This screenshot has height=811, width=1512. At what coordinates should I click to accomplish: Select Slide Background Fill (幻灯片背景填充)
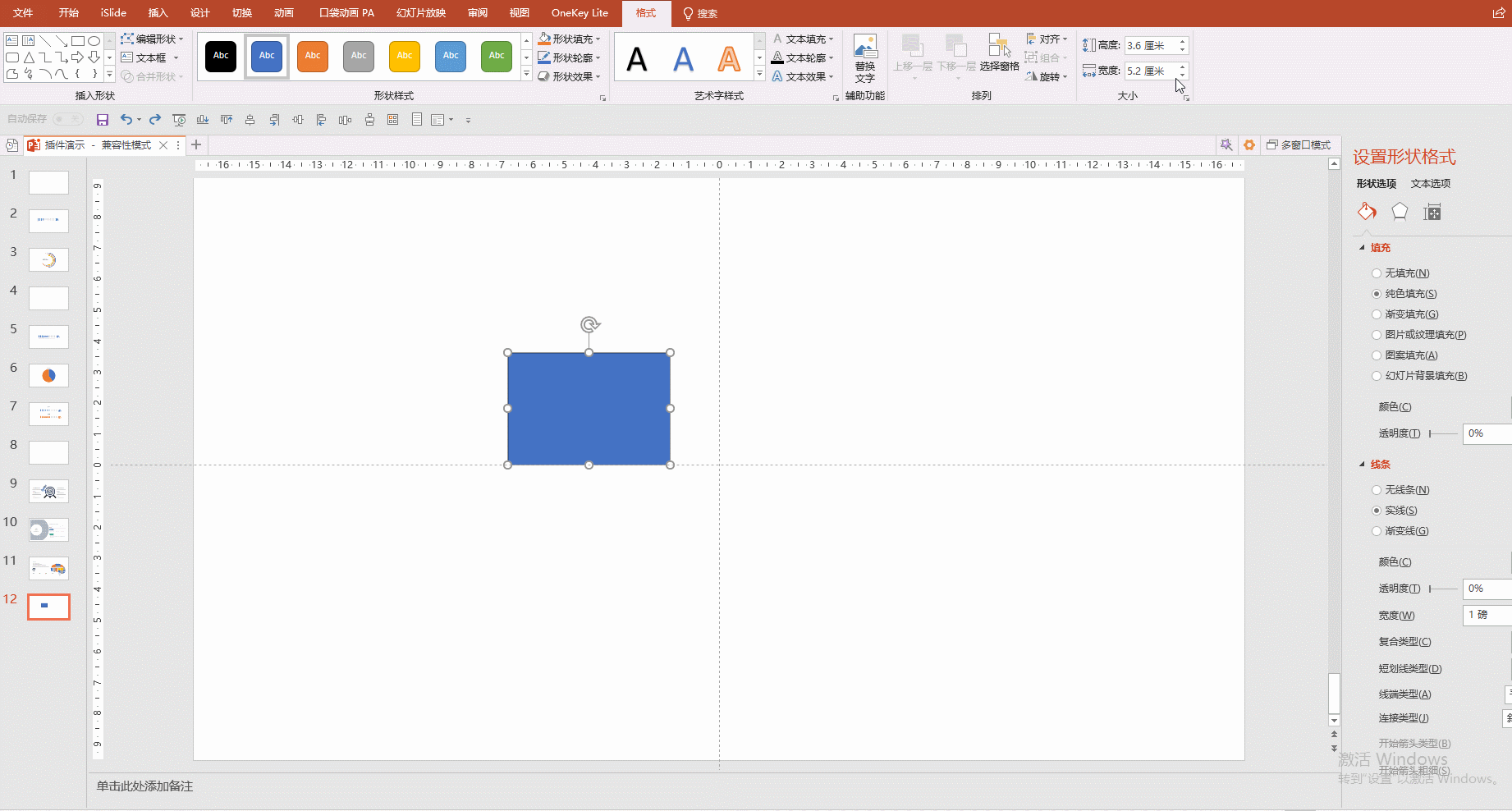click(x=1377, y=376)
